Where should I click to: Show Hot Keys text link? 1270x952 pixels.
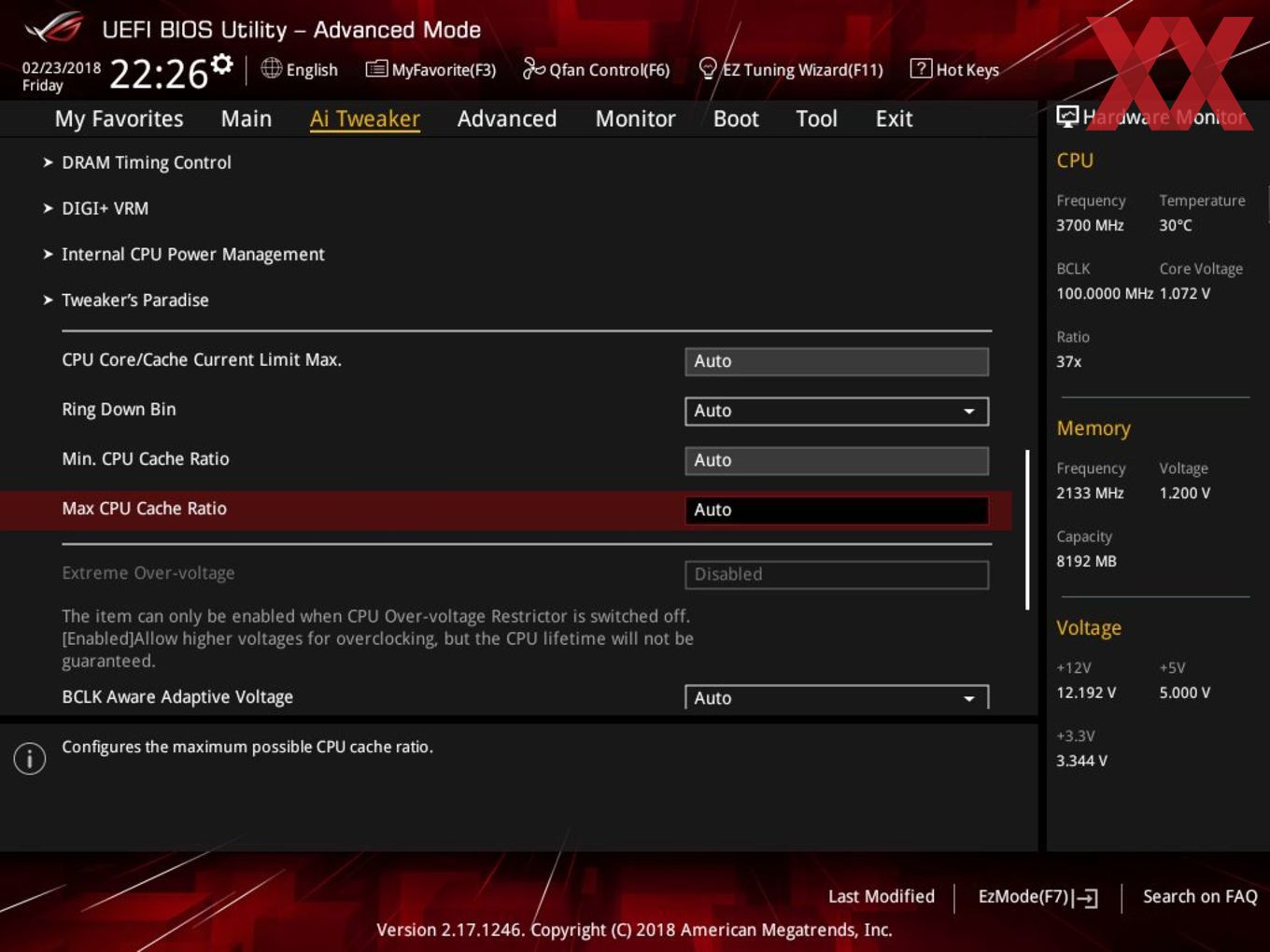point(967,70)
